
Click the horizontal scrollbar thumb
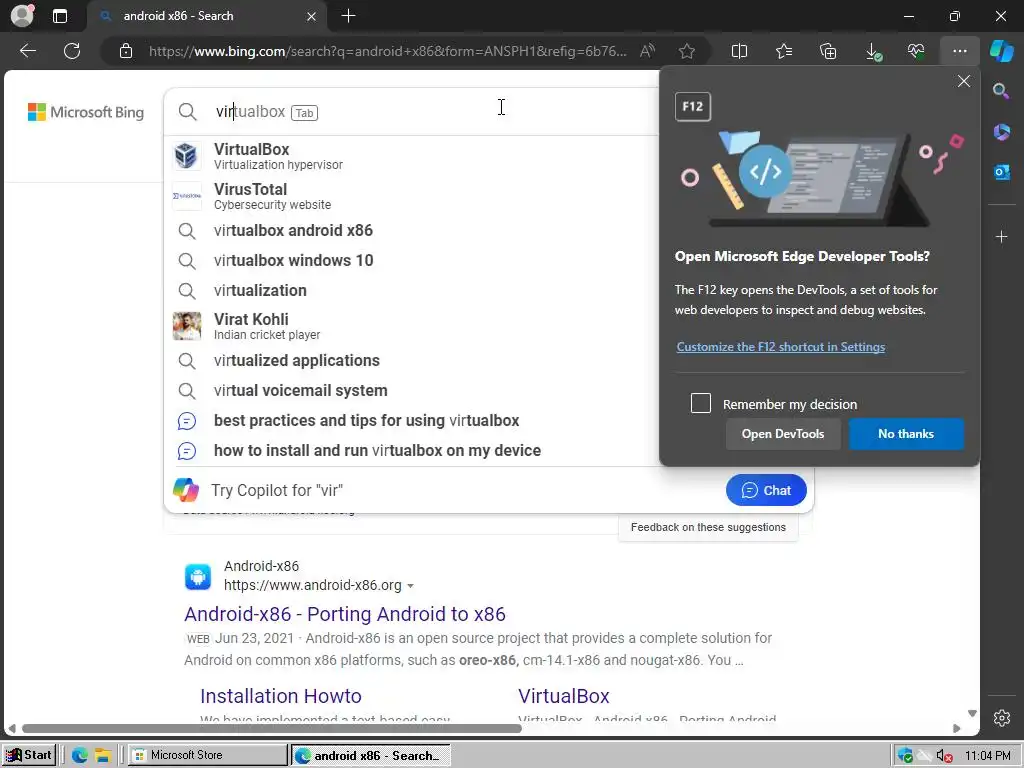pyautogui.click(x=272, y=728)
